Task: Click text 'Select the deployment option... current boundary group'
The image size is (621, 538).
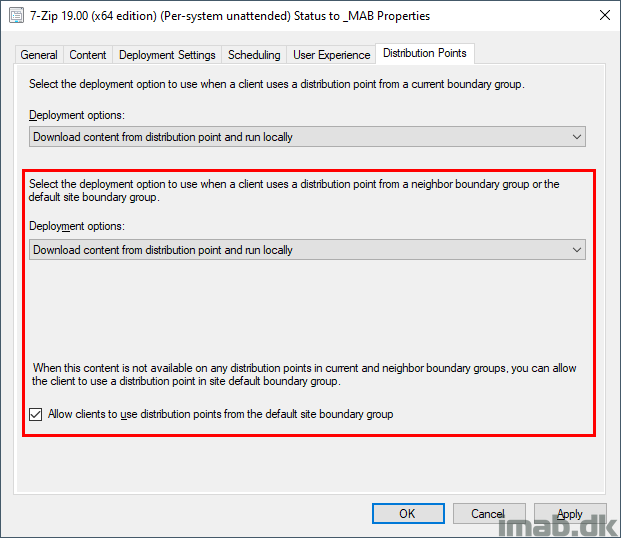Action: (x=276, y=84)
